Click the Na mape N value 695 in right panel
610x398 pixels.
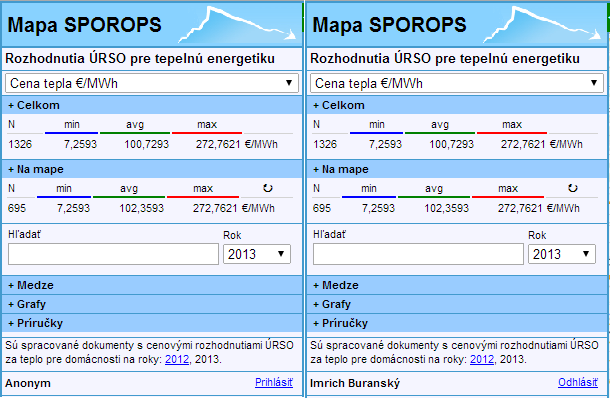click(x=322, y=208)
